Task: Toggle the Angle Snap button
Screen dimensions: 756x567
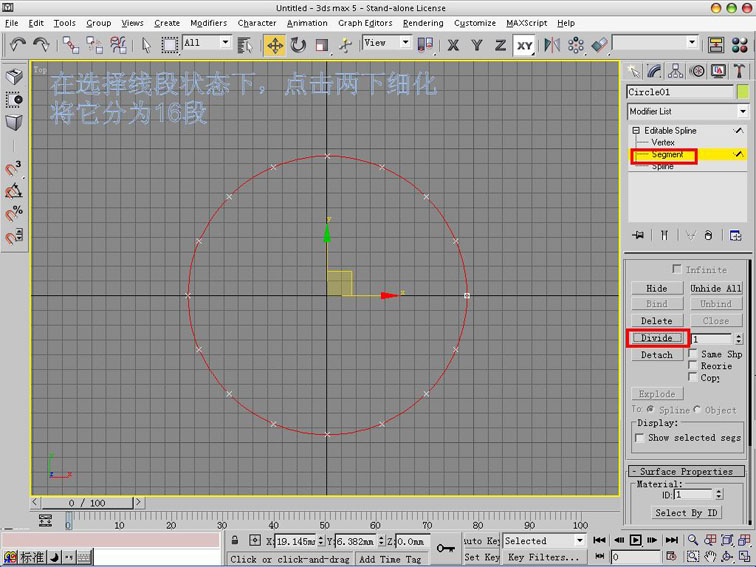Action: 14,191
